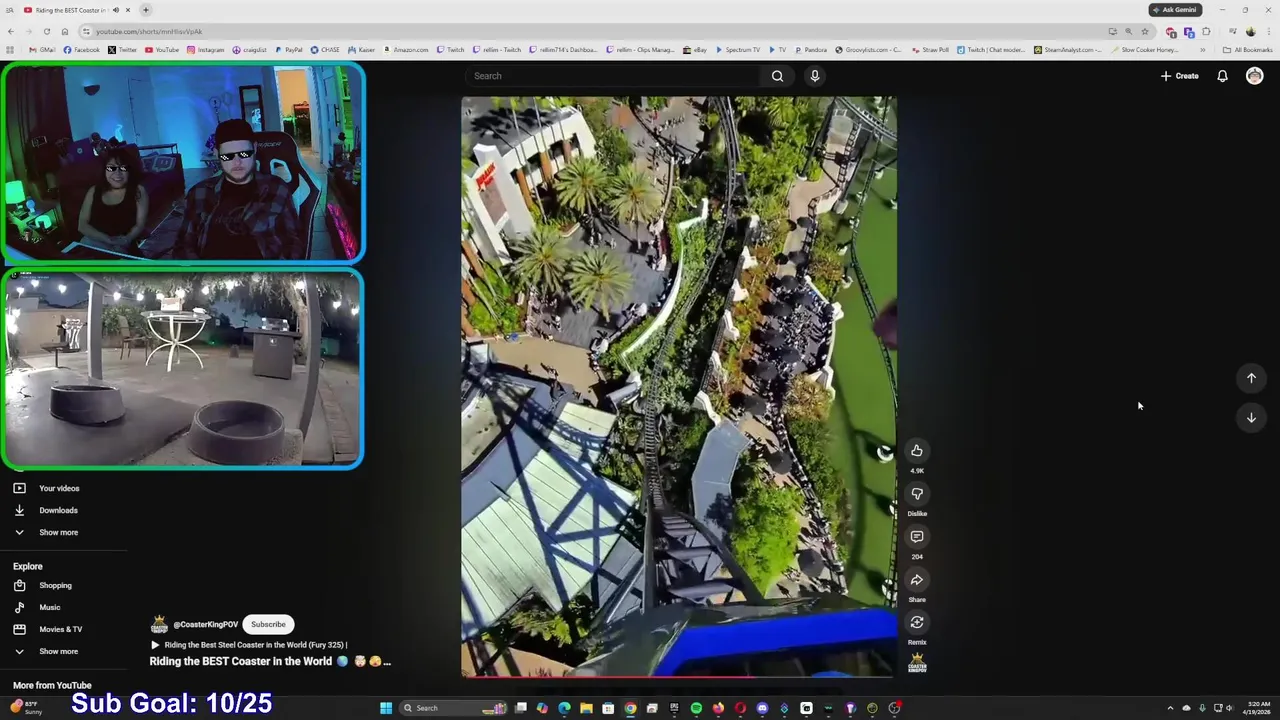Go to next Short with down arrow
1280x720 pixels.
[1251, 418]
